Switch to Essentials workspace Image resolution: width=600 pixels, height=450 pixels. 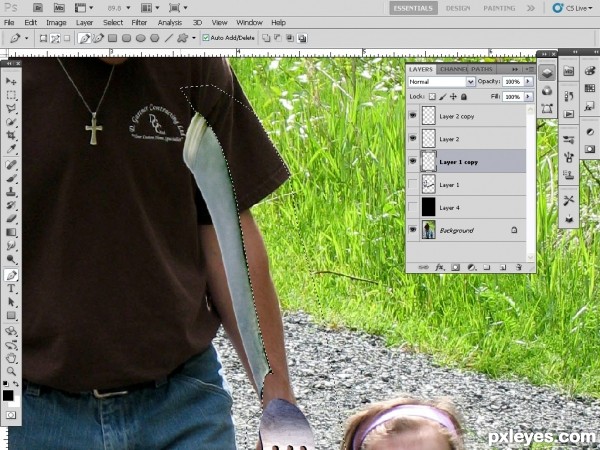(413, 8)
